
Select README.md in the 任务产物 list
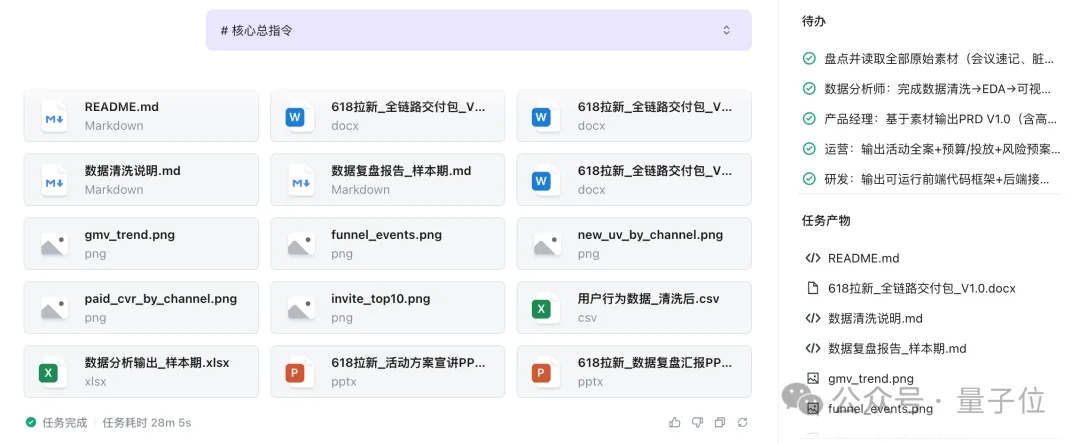pyautogui.click(x=863, y=258)
